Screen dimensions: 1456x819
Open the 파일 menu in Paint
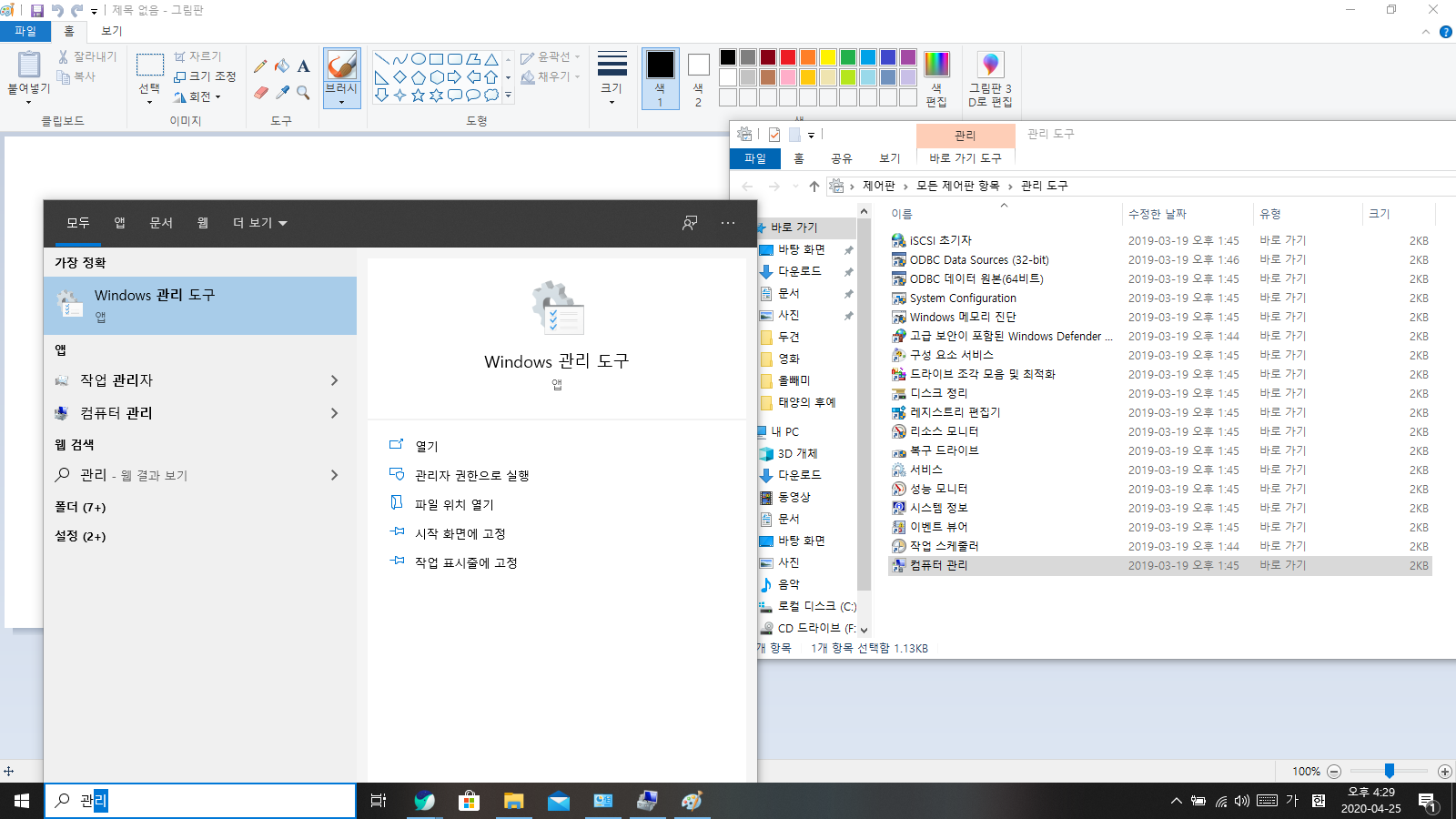[x=25, y=31]
